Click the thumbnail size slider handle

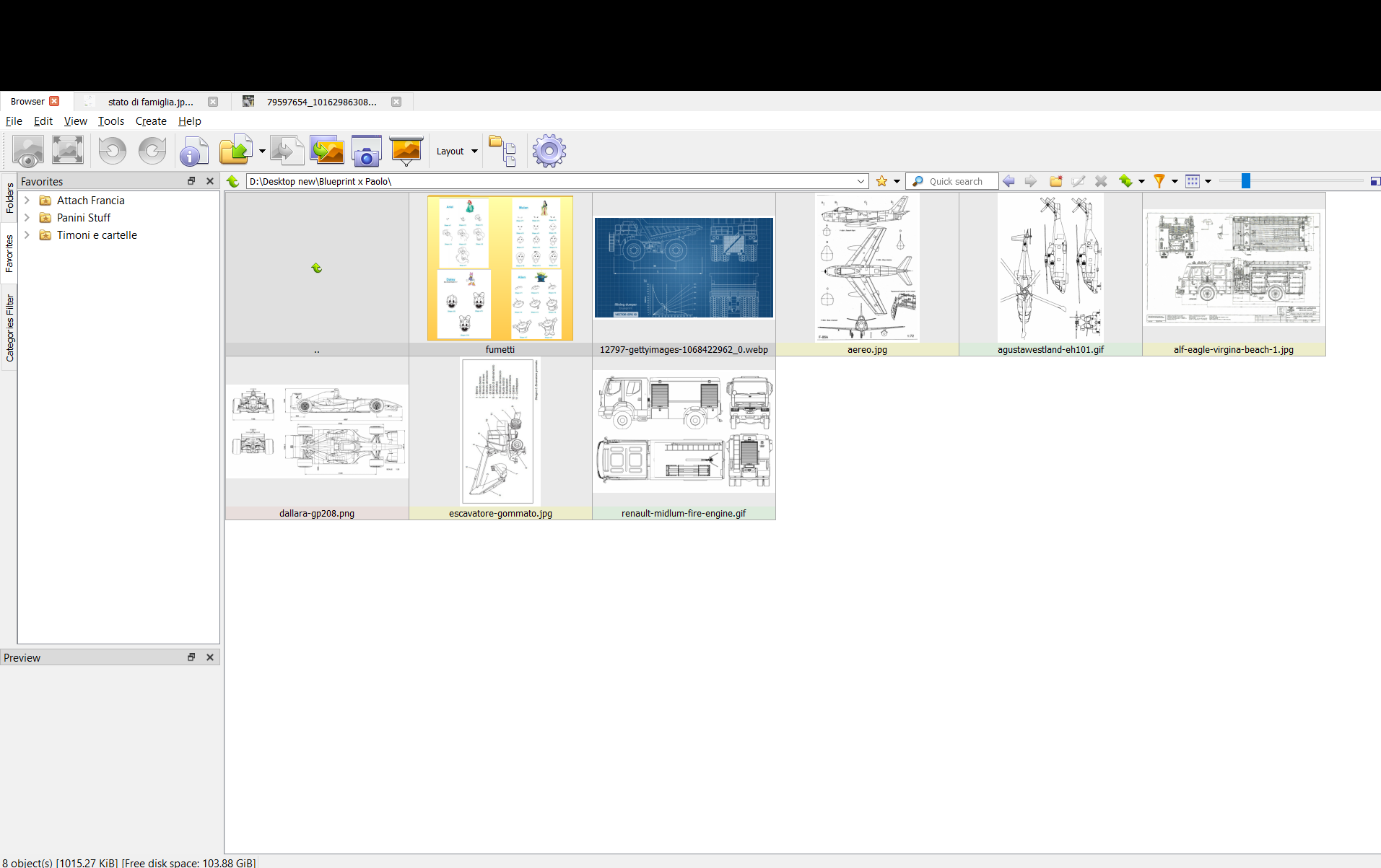pyautogui.click(x=1245, y=182)
